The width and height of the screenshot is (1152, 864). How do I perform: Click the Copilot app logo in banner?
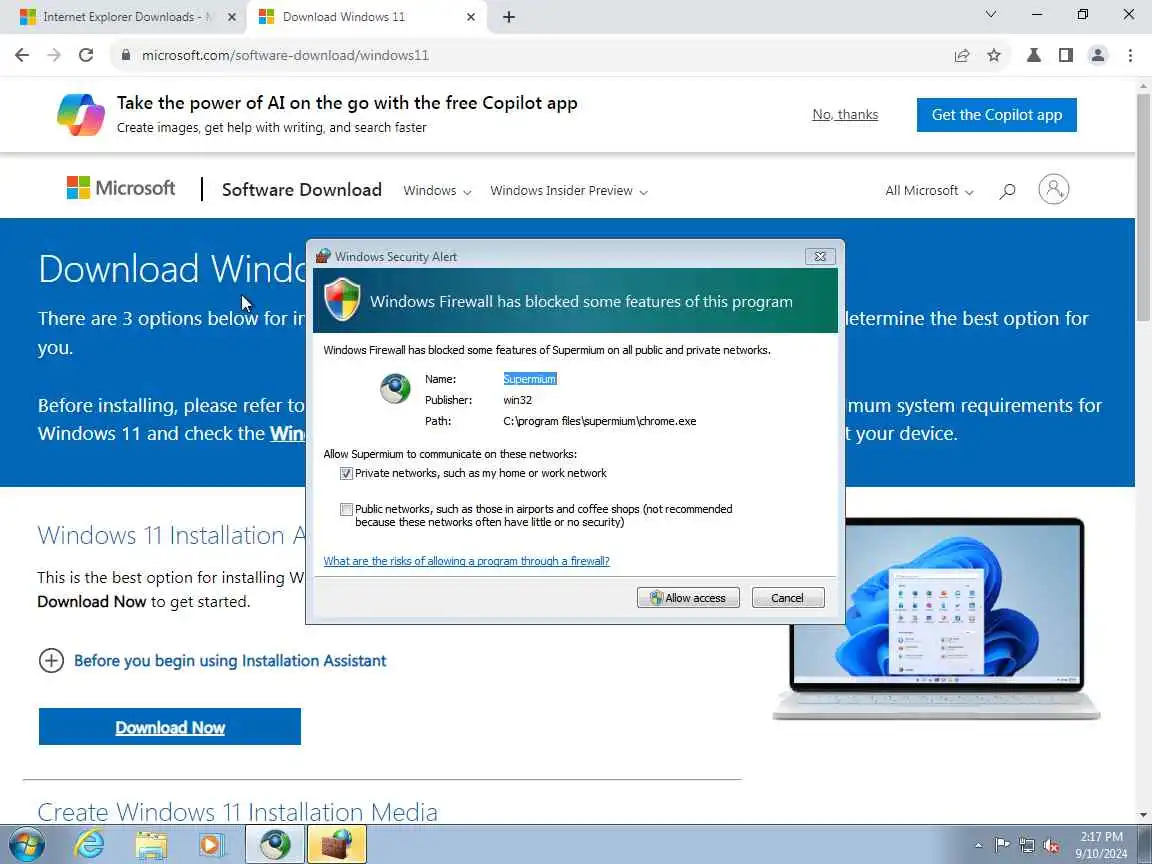(81, 115)
